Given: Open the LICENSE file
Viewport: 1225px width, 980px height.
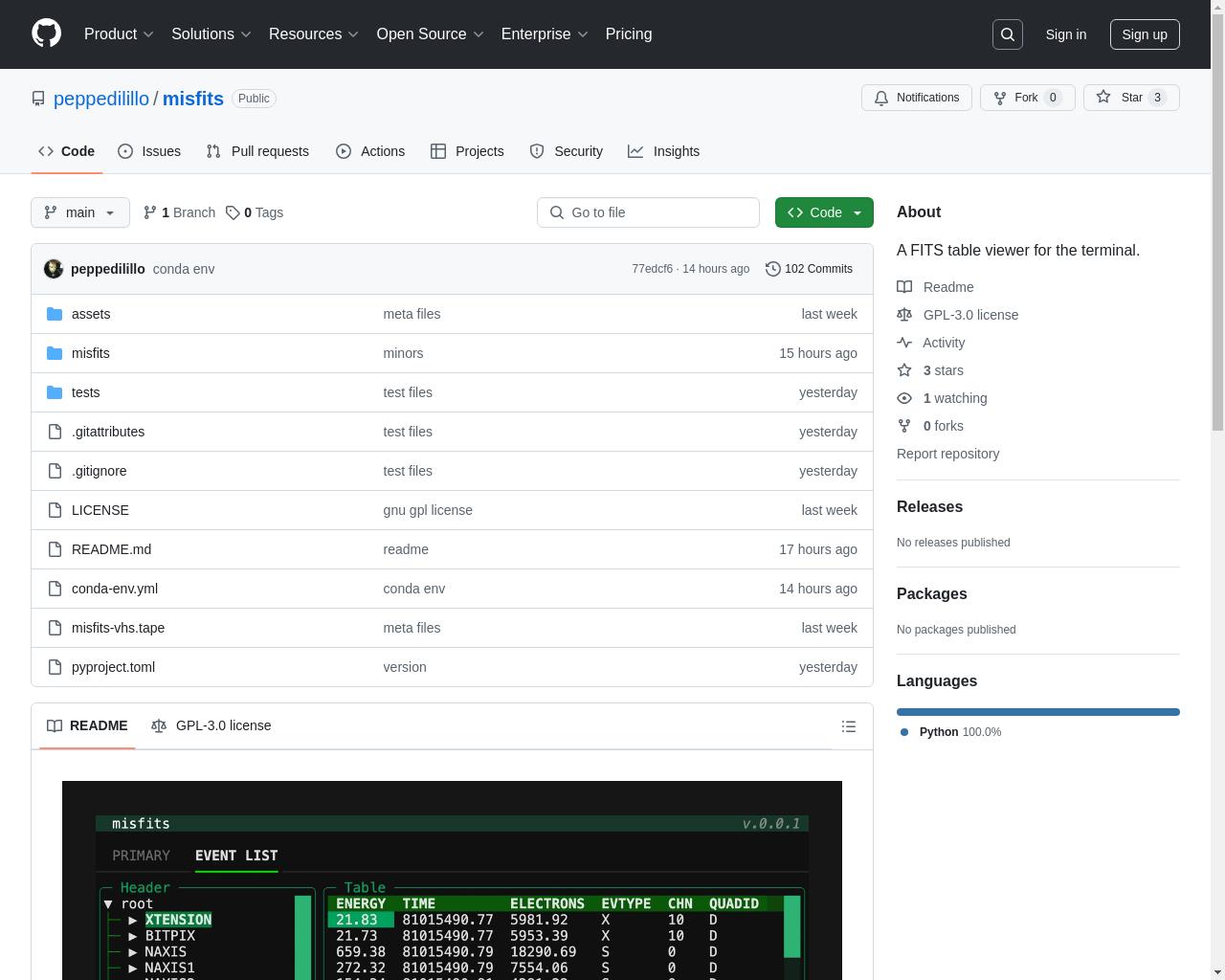Looking at the screenshot, I should 100,510.
